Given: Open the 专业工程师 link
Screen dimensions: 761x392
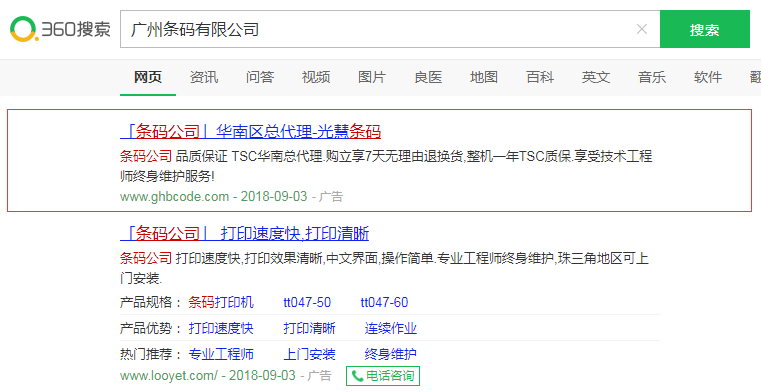Looking at the screenshot, I should [221, 354].
